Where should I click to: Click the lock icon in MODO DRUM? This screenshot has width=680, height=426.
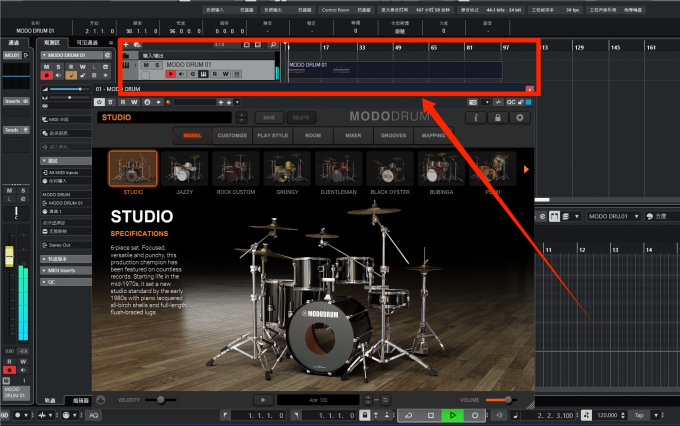tap(498, 118)
